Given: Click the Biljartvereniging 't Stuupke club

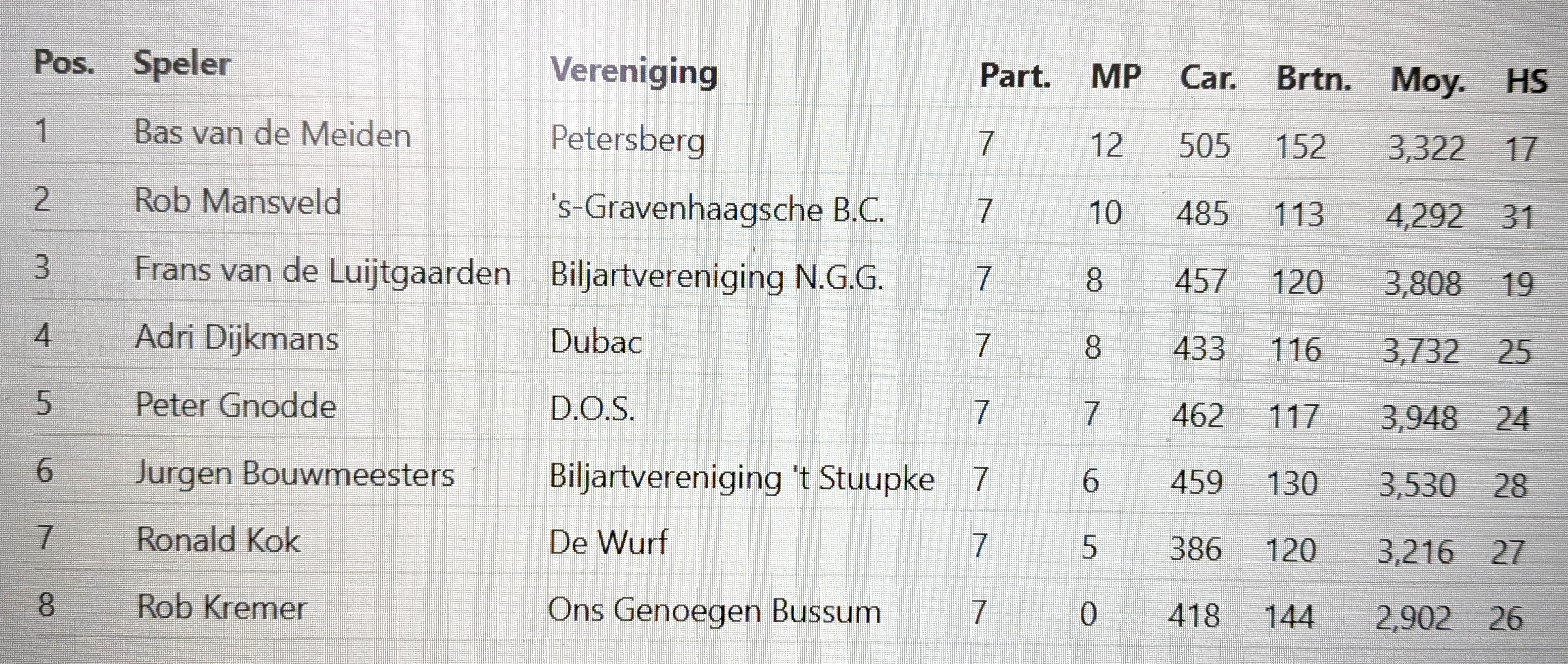Looking at the screenshot, I should click(x=741, y=477).
